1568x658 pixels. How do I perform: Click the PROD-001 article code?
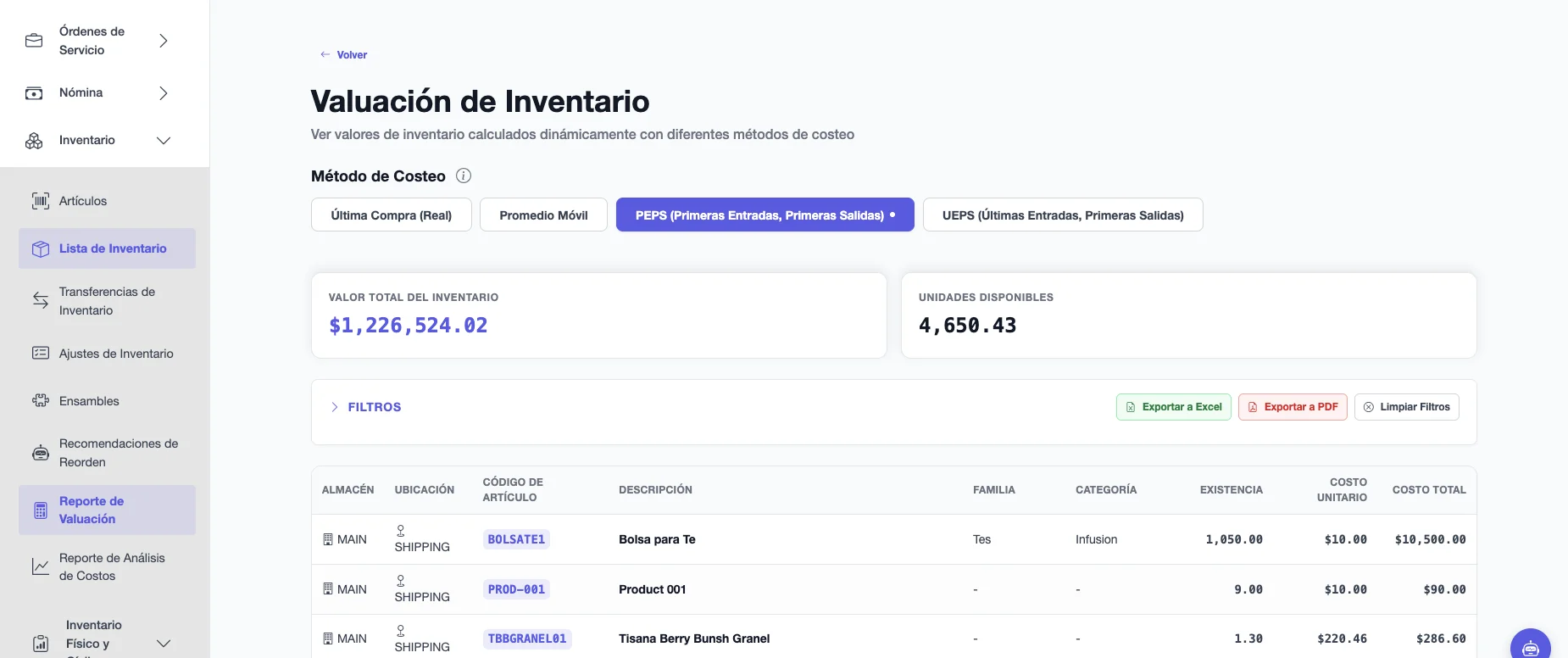tap(516, 589)
